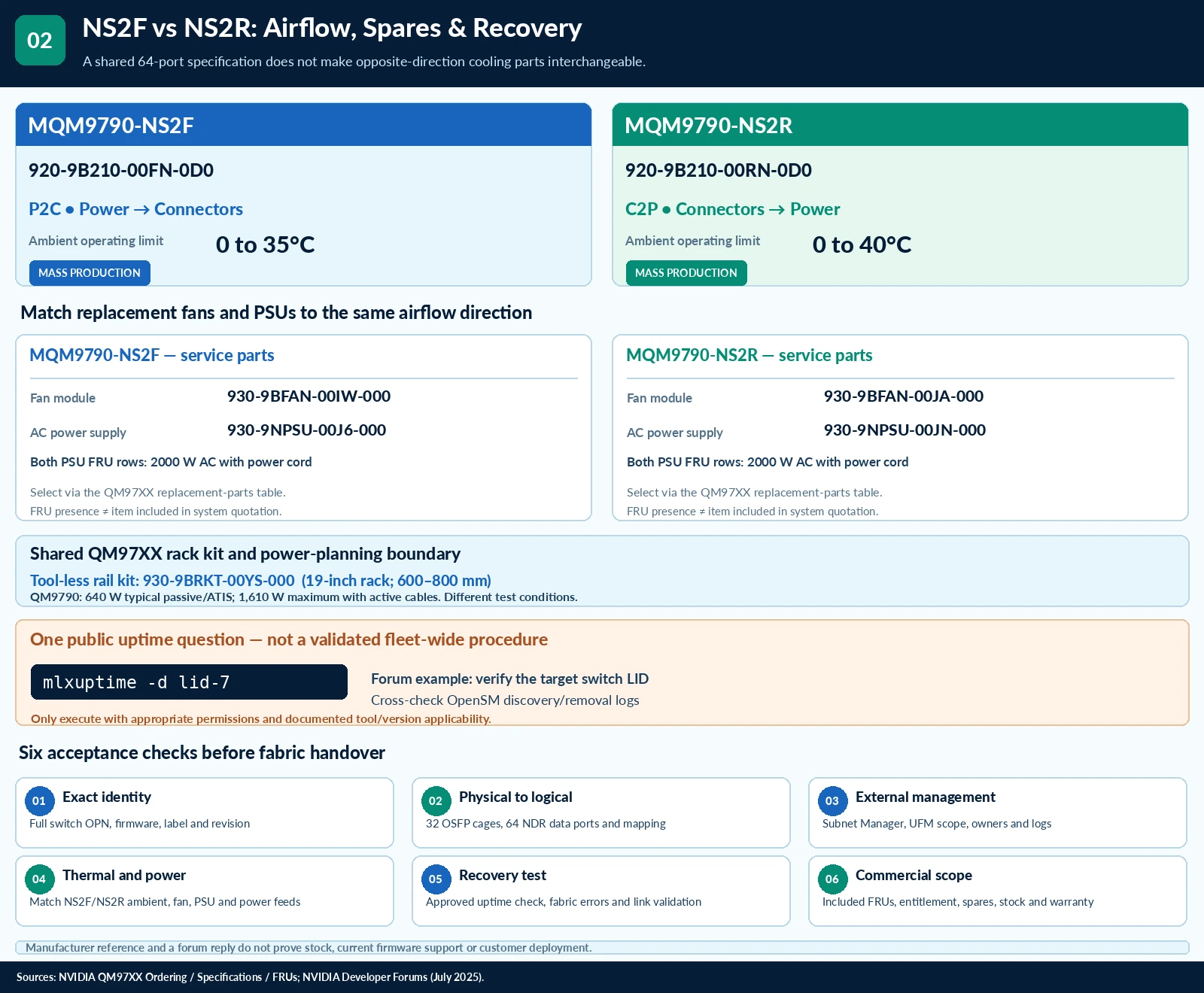Click the Recovery test card title
The image size is (1204, 993).
[503, 876]
